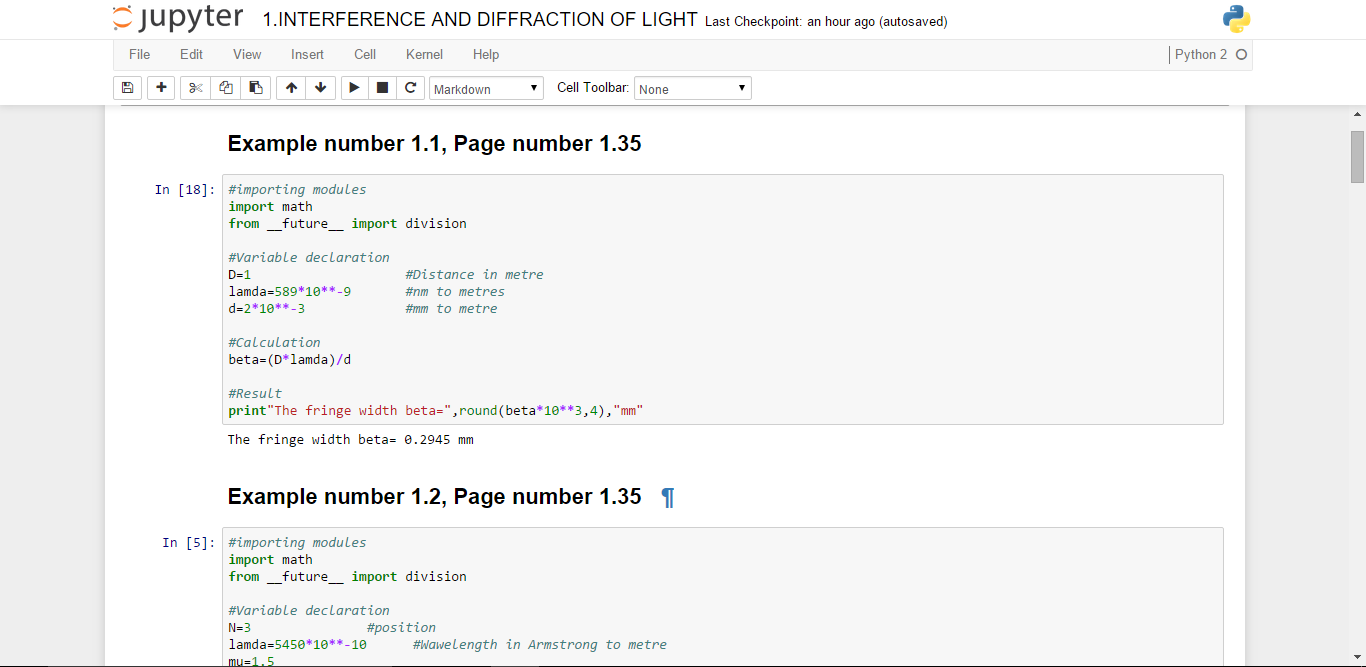Screen dimensions: 1366x667
Task: Cut selected cell with scissors icon
Action: click(x=195, y=88)
